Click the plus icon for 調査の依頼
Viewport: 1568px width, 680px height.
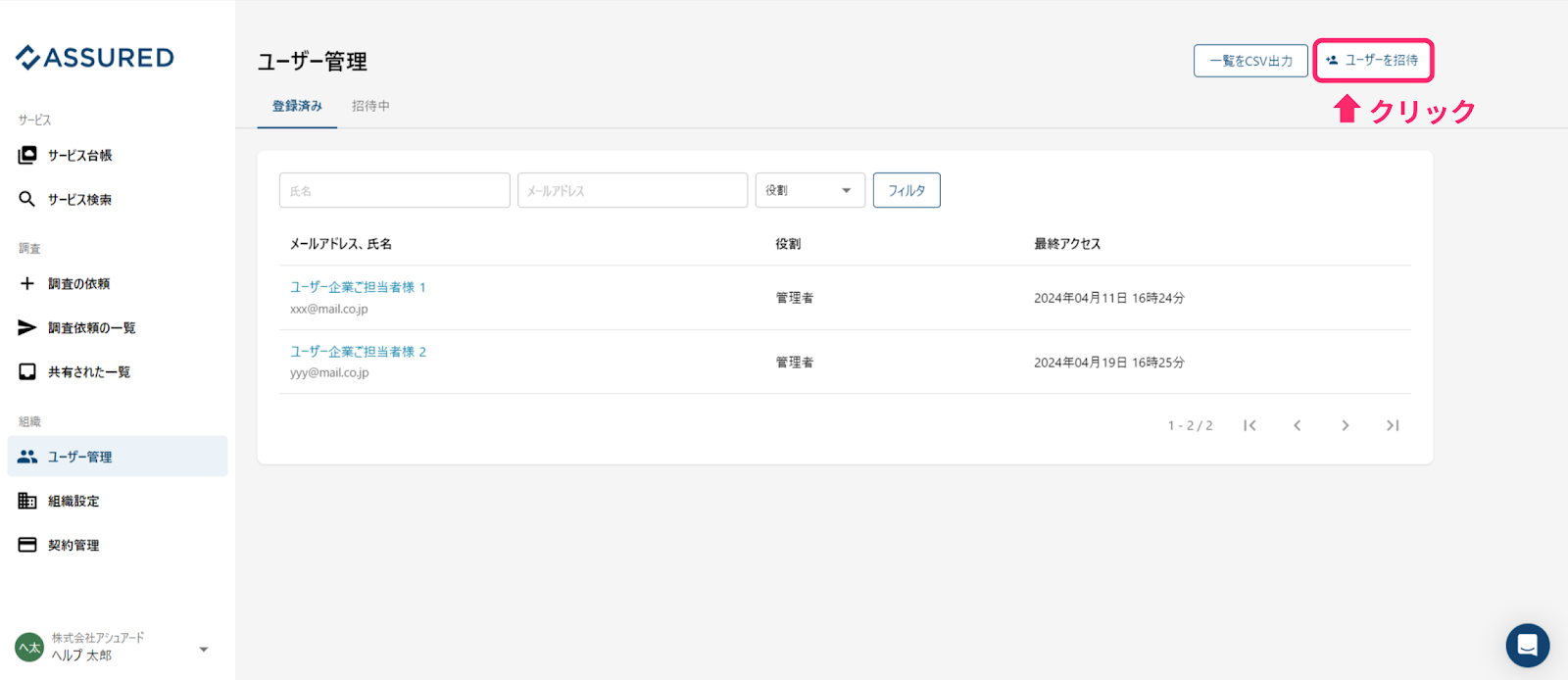[x=27, y=283]
